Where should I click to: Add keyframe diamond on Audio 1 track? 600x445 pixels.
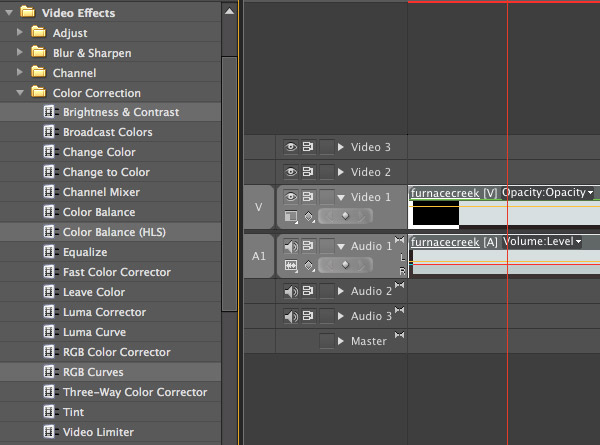[x=346, y=265]
